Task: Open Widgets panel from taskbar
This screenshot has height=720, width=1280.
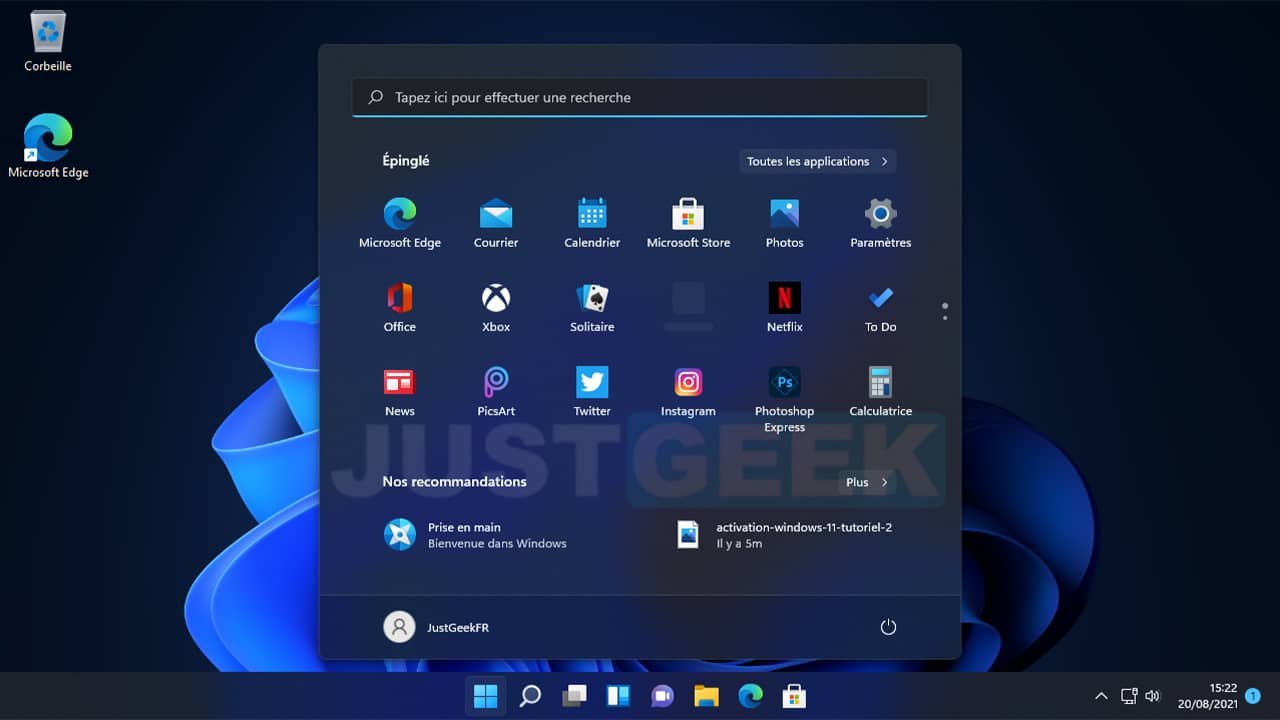Action: [x=618, y=696]
